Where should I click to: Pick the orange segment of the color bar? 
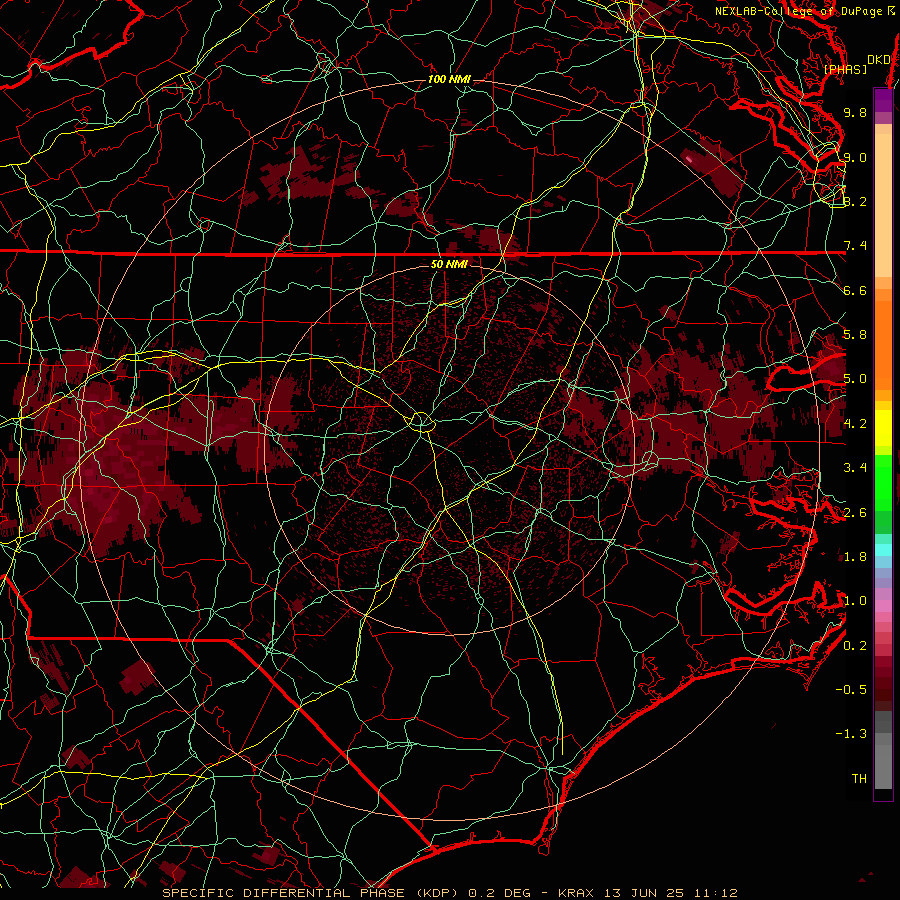coord(883,344)
